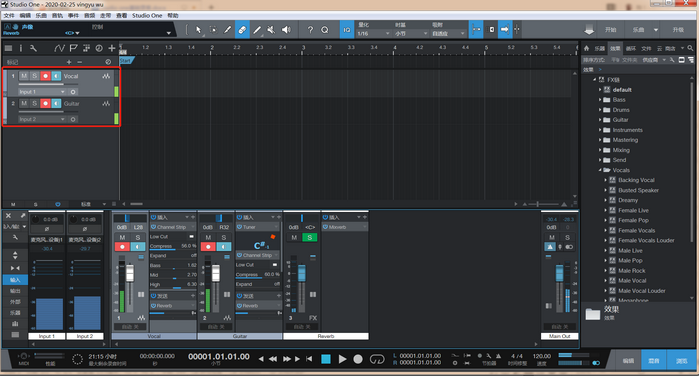The image size is (699, 376).
Task: Select the Mute tool
Action: [271, 30]
